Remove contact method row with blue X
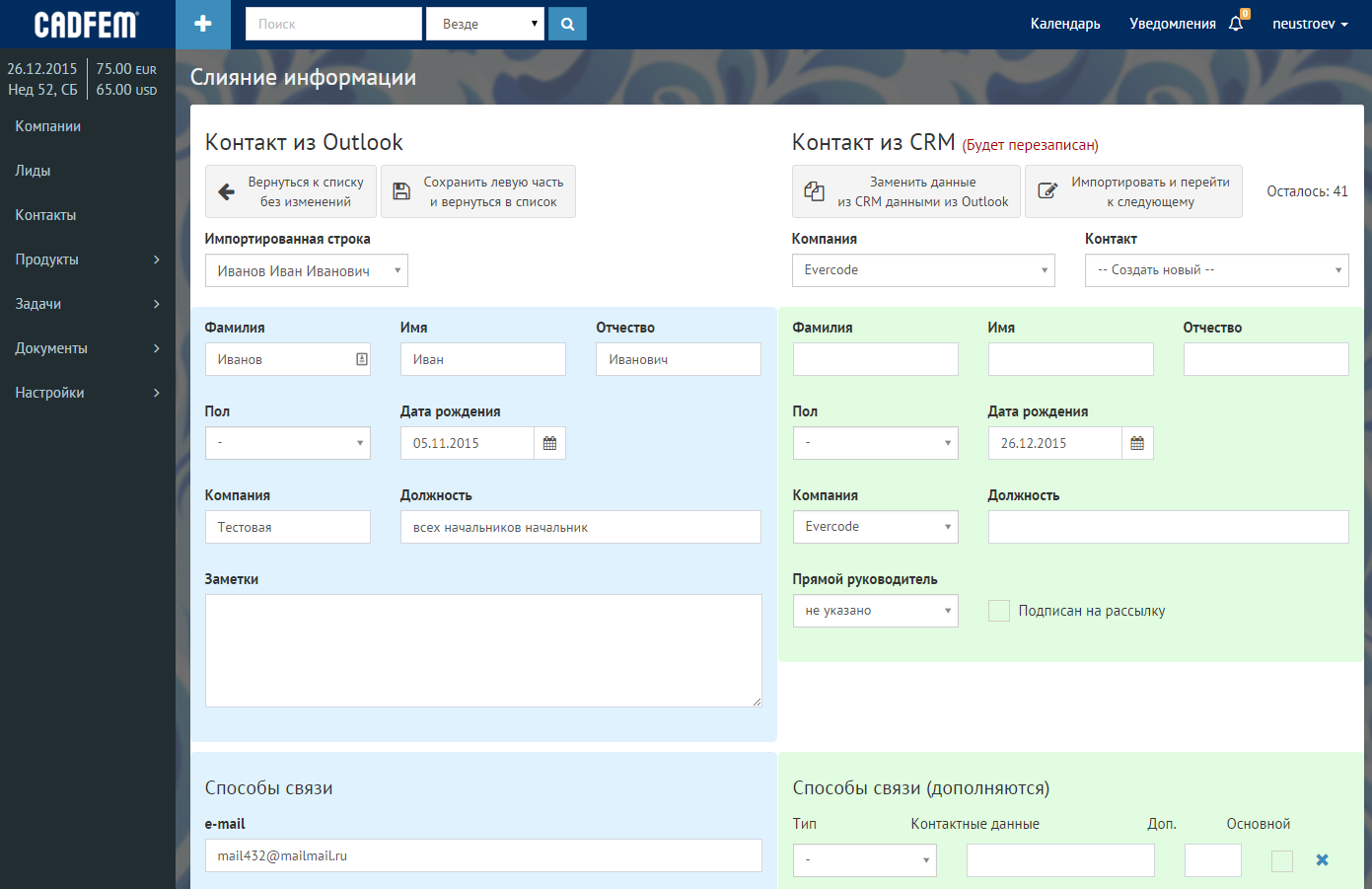 tap(1322, 860)
